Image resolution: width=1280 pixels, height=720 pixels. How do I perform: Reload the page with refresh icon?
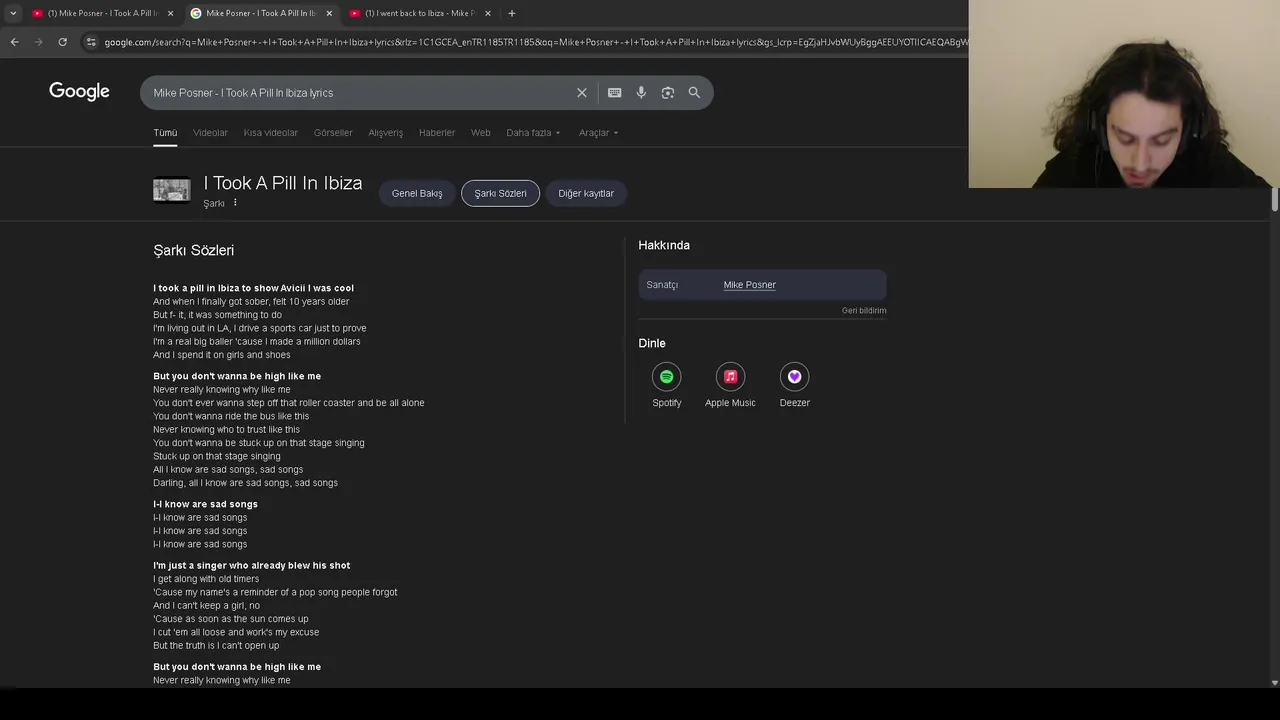tap(62, 42)
